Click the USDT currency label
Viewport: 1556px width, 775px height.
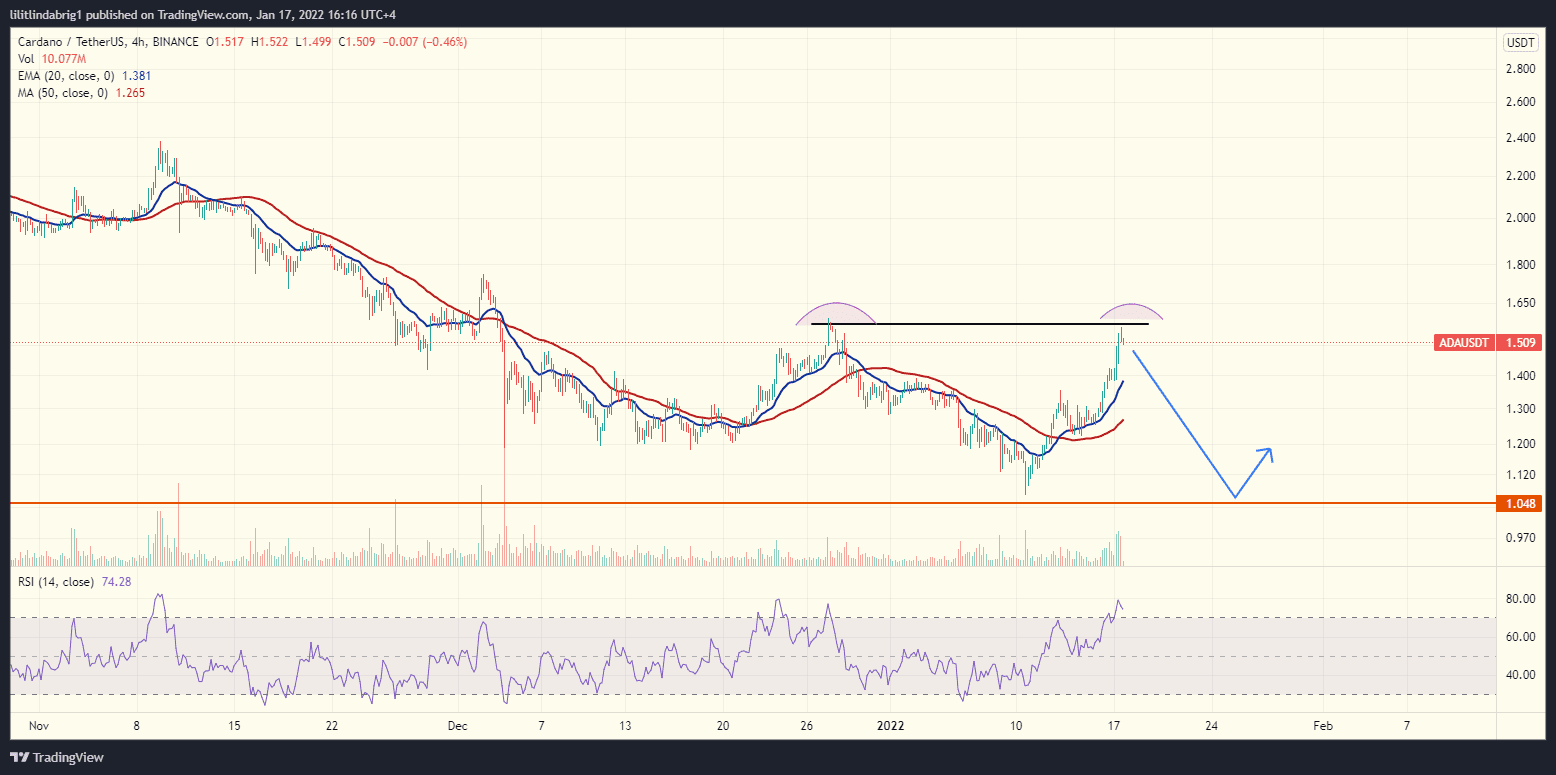click(x=1518, y=43)
